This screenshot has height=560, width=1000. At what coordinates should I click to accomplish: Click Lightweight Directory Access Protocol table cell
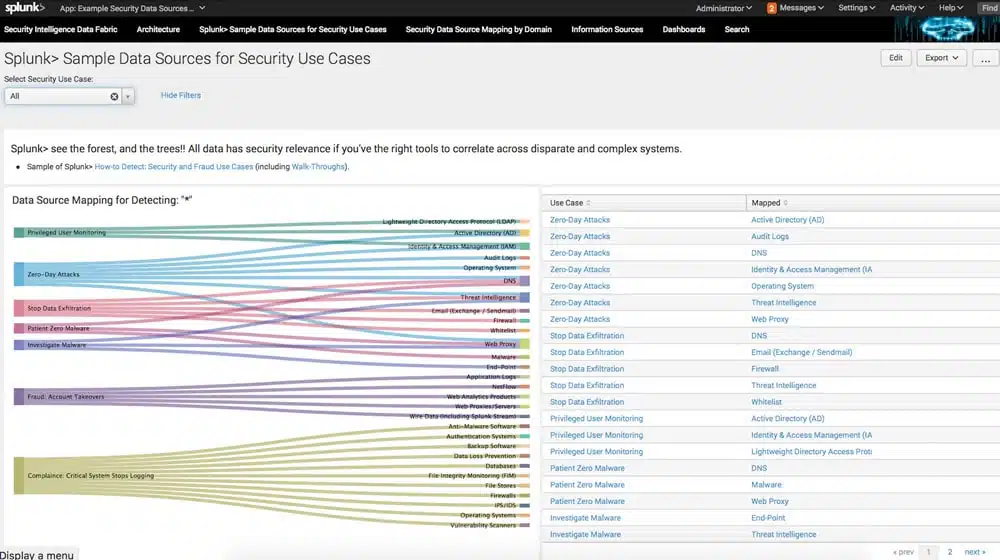811,452
